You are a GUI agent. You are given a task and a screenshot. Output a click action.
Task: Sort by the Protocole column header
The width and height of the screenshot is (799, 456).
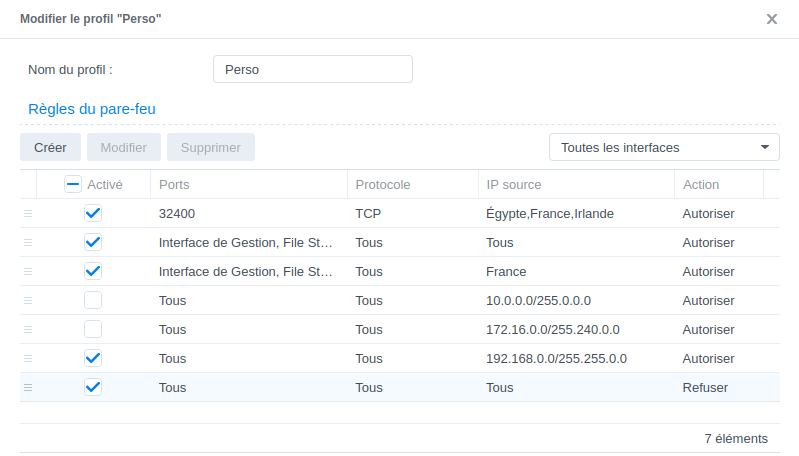tap(413, 184)
